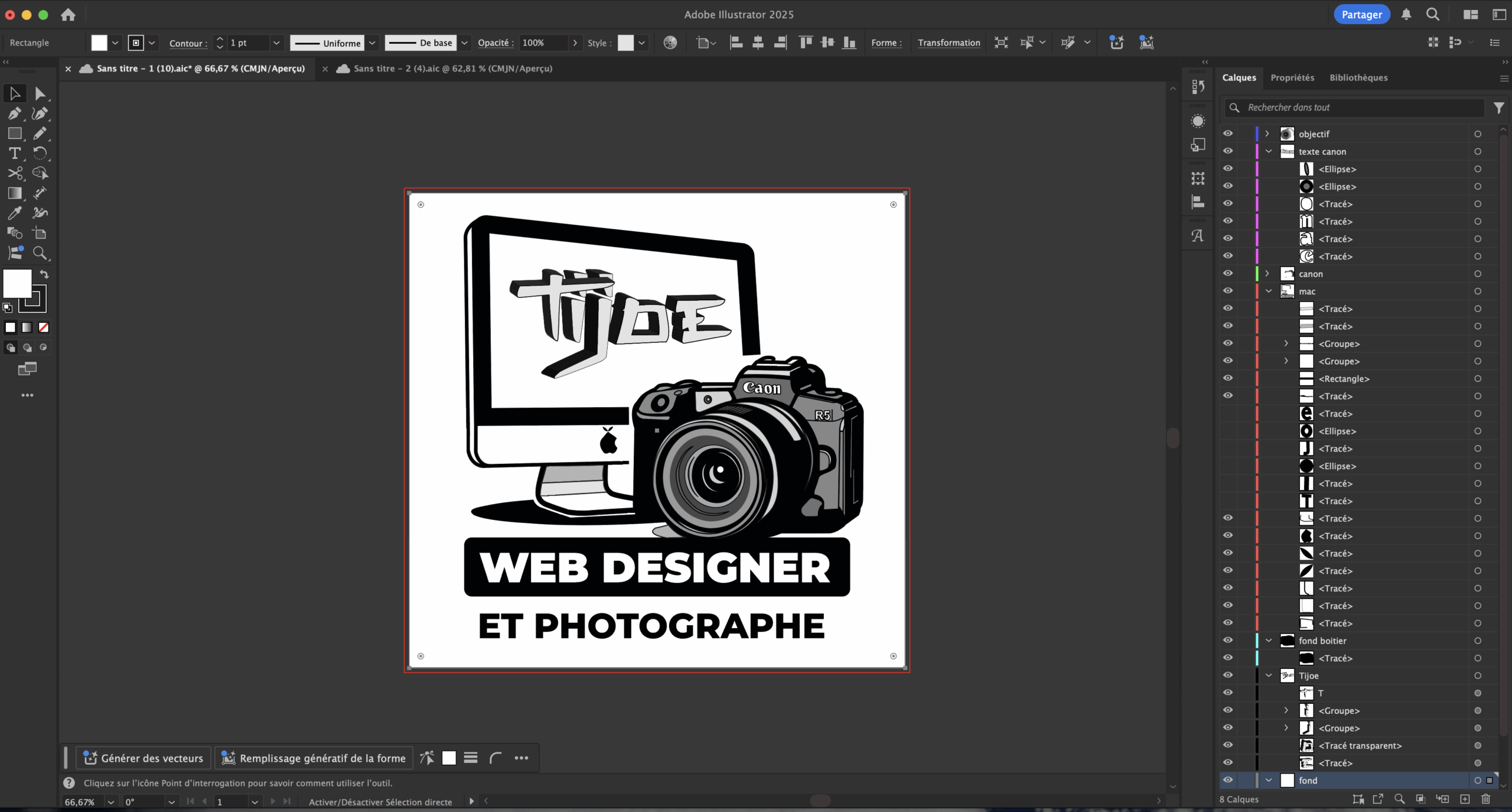Open more options in contextual task bar
1512x812 pixels.
pyautogui.click(x=521, y=758)
